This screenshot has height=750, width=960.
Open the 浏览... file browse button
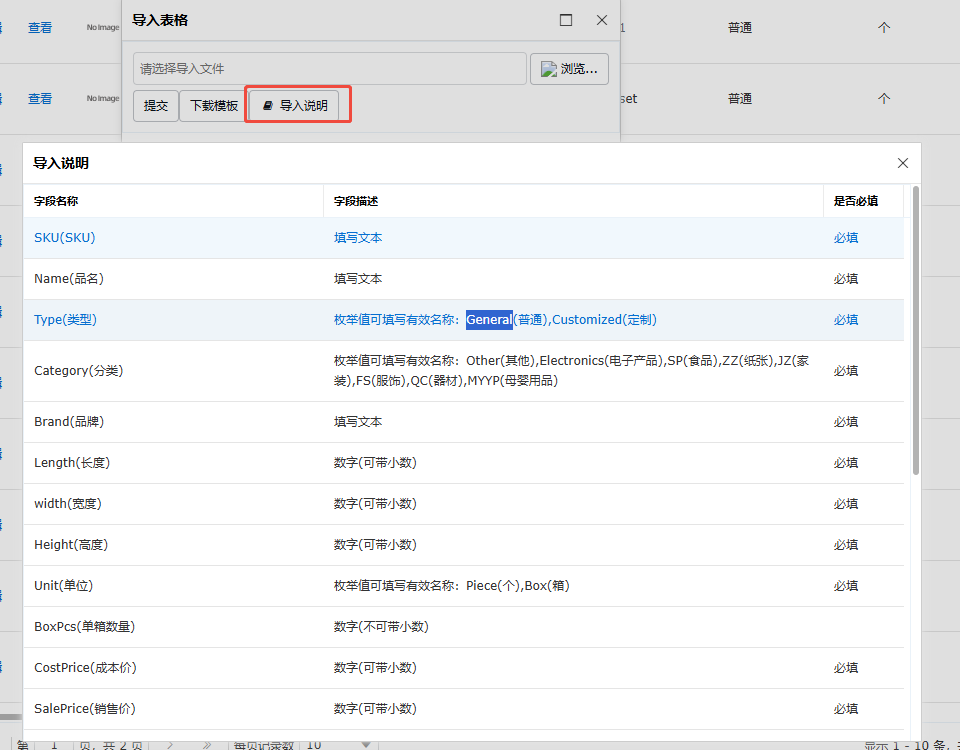tap(569, 69)
